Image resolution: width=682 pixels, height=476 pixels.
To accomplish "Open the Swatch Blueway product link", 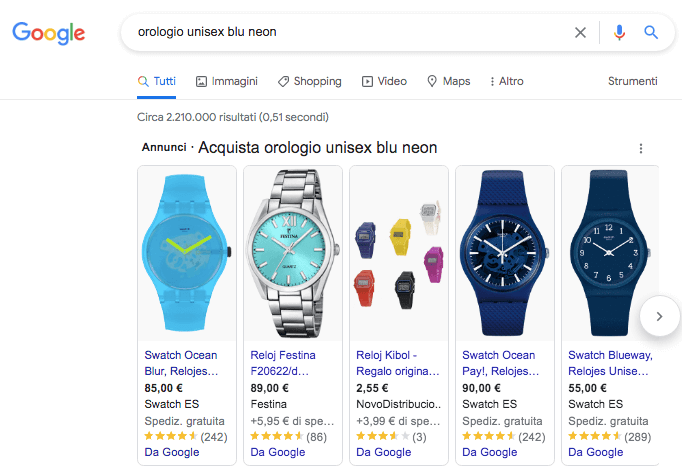I will coord(610,362).
